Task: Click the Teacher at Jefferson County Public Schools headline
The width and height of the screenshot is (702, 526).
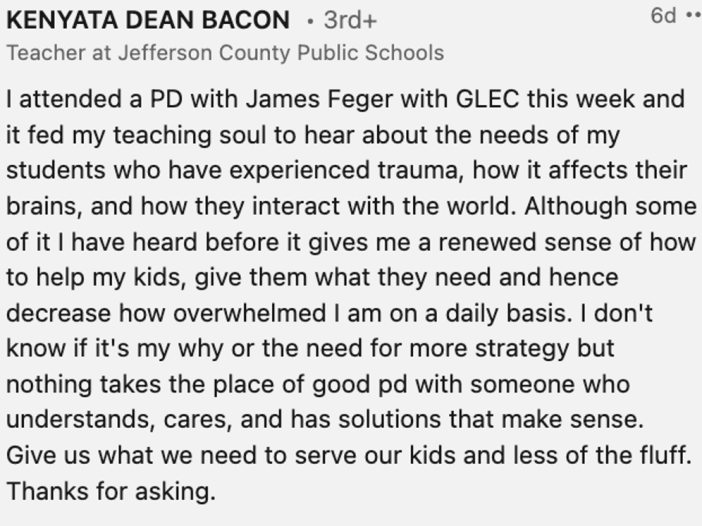Action: click(225, 53)
